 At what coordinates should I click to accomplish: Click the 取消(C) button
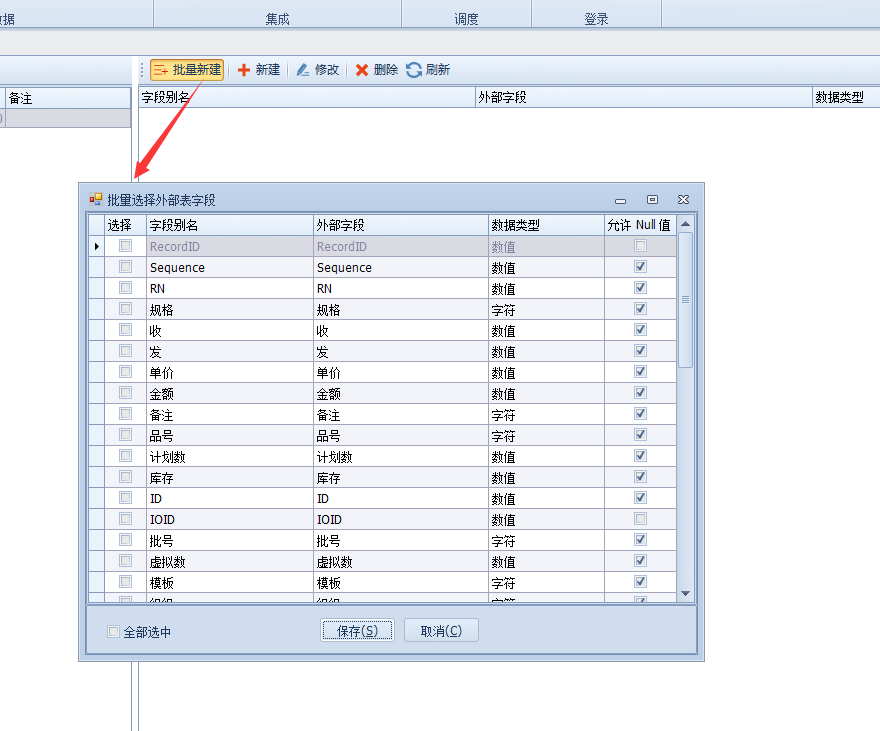[441, 631]
